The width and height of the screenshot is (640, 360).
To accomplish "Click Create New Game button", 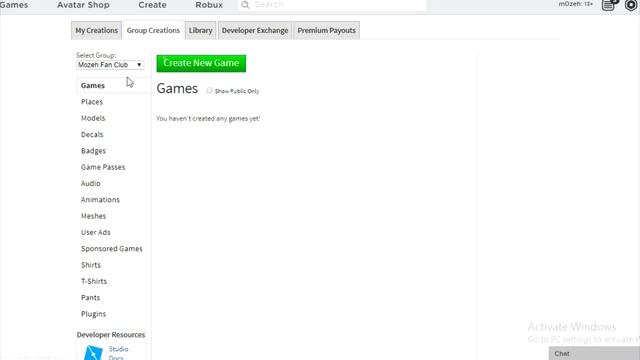I will click(201, 63).
